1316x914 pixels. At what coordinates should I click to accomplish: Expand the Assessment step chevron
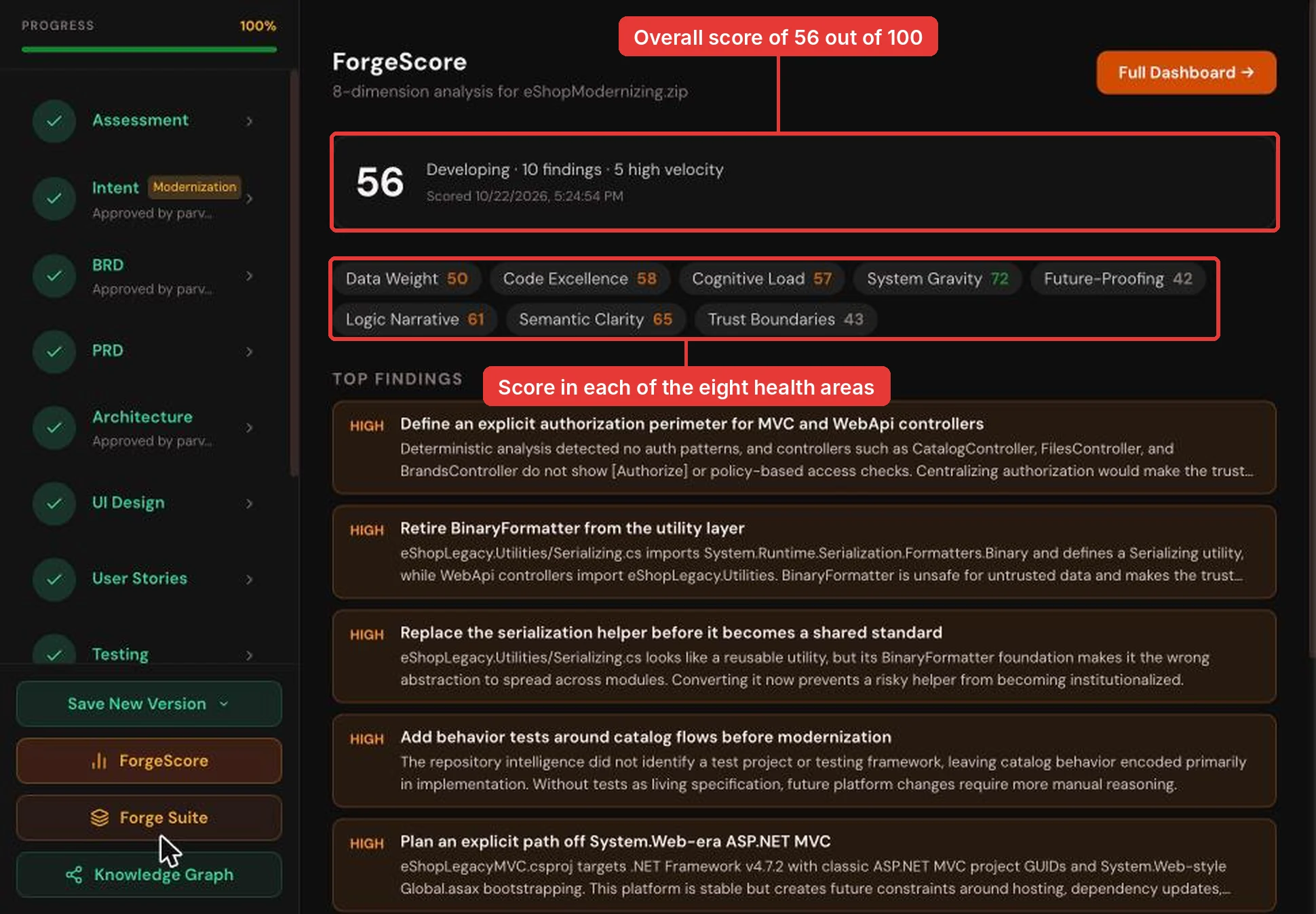250,121
